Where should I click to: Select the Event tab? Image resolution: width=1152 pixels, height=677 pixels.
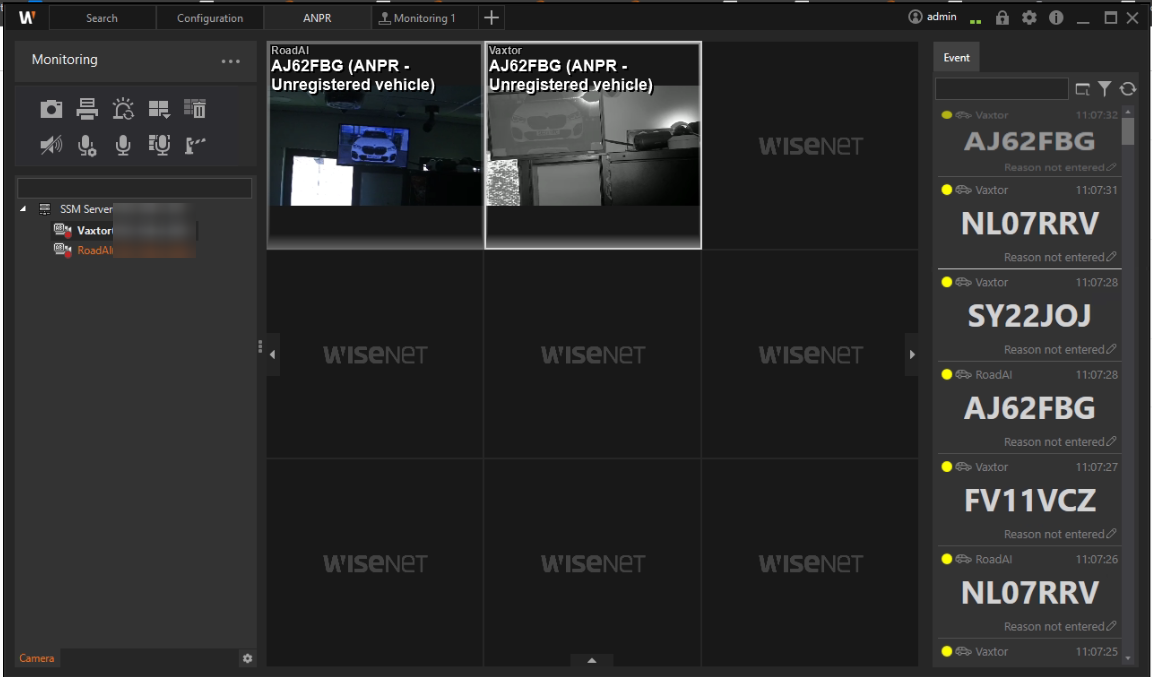pyautogui.click(x=957, y=57)
